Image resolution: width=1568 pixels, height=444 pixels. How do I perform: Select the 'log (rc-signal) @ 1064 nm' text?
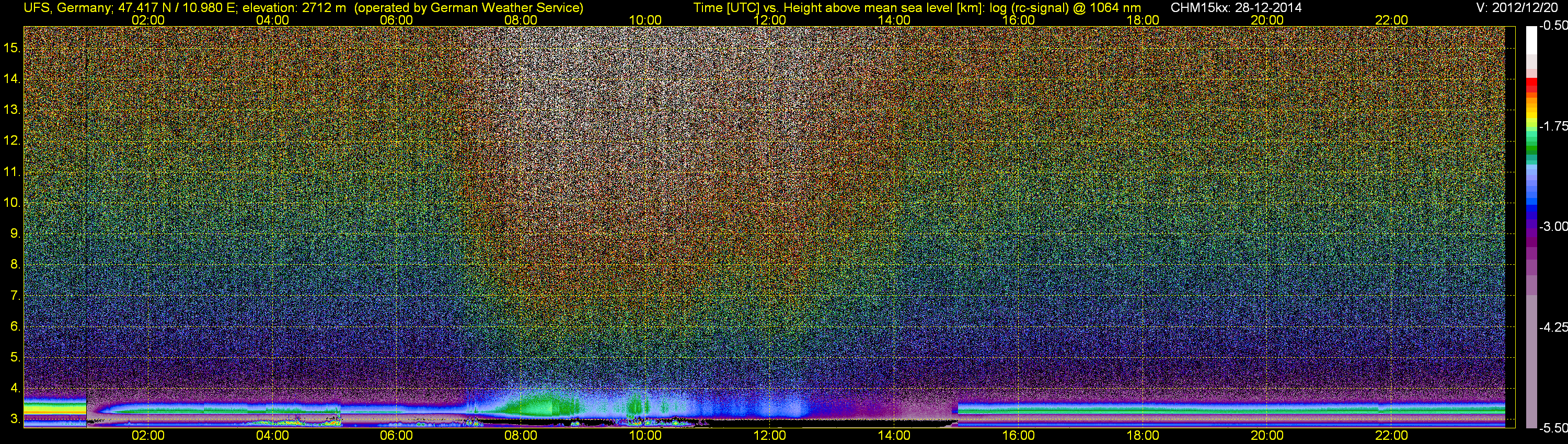coord(1065,8)
